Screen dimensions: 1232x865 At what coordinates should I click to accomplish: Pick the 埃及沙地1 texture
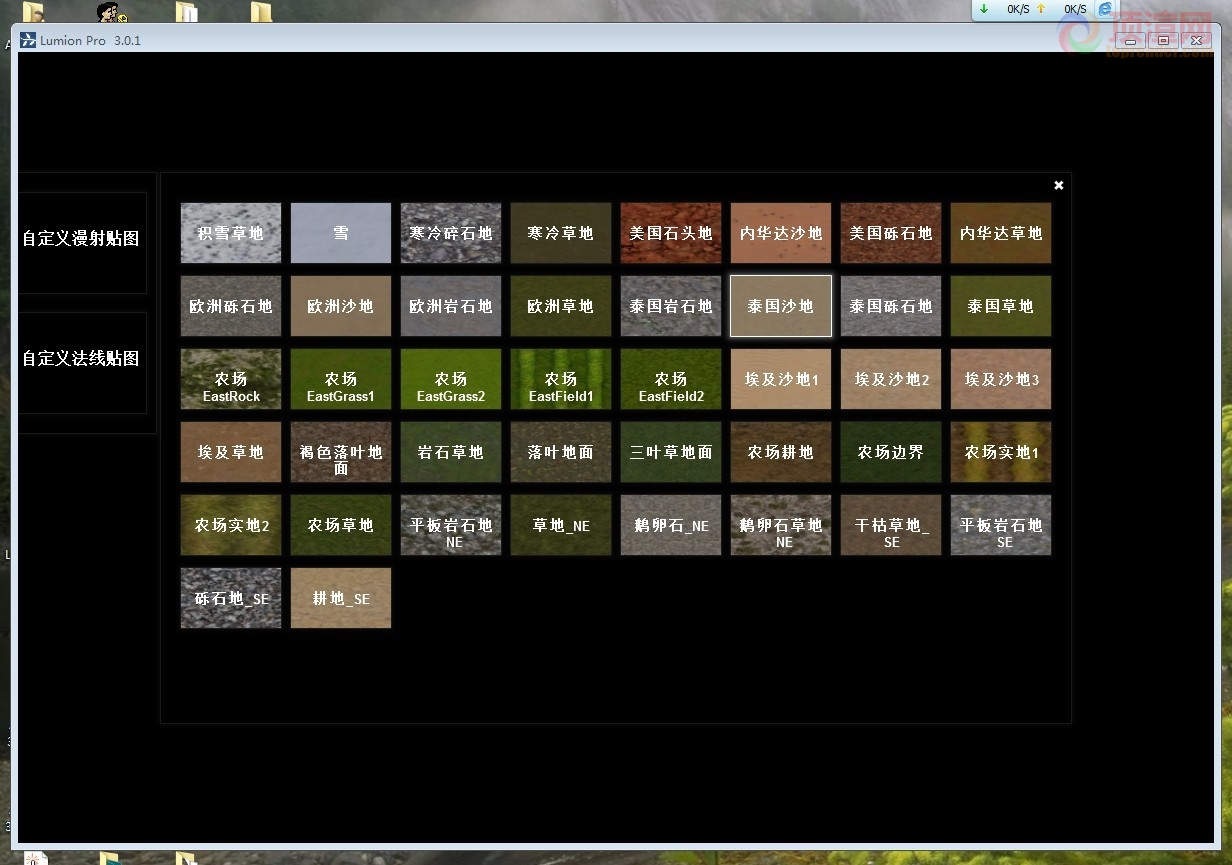click(x=781, y=379)
